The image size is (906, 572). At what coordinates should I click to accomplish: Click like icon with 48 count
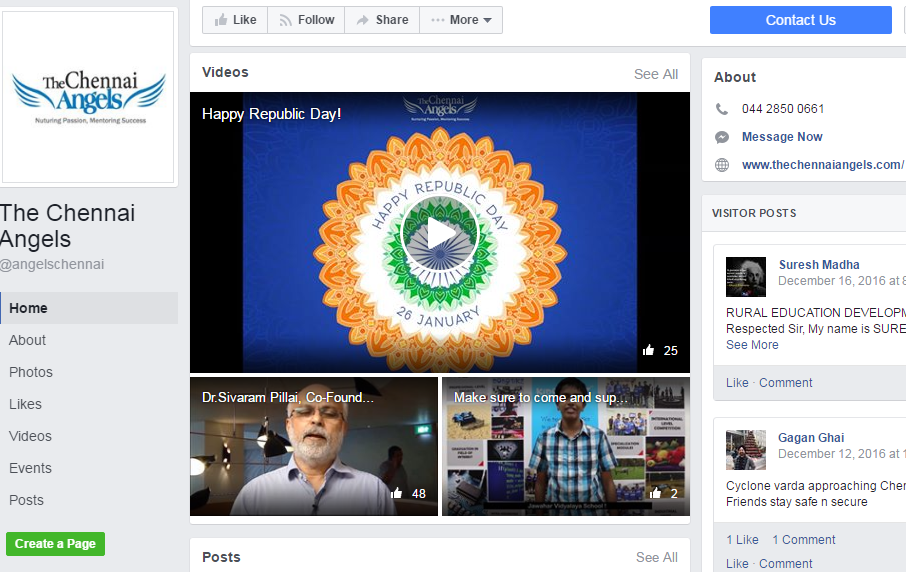[x=396, y=493]
